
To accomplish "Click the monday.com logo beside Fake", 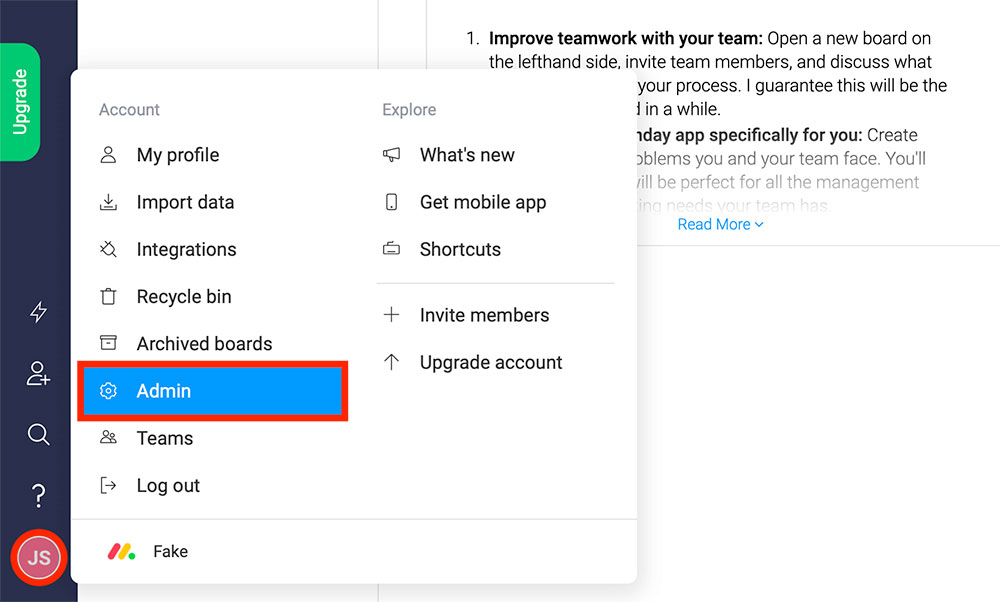I will 122,551.
